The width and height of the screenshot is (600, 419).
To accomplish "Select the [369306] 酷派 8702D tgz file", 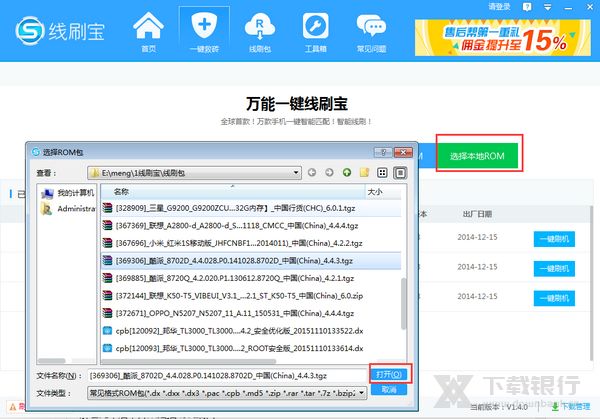I will click(x=251, y=261).
